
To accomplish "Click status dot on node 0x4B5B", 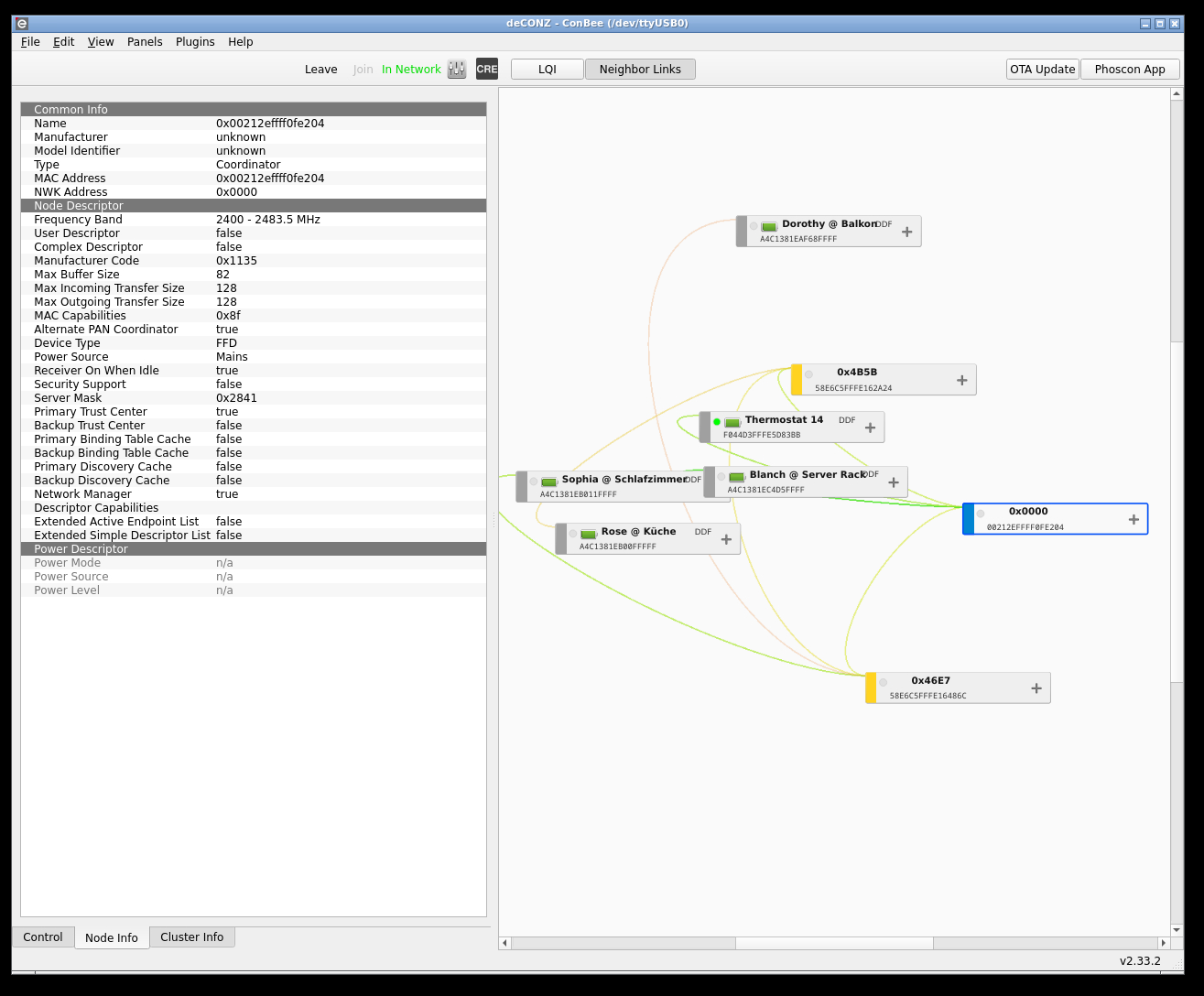I will pyautogui.click(x=809, y=374).
